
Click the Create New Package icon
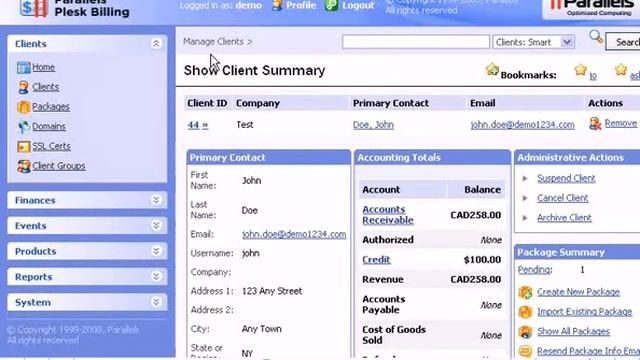525,292
